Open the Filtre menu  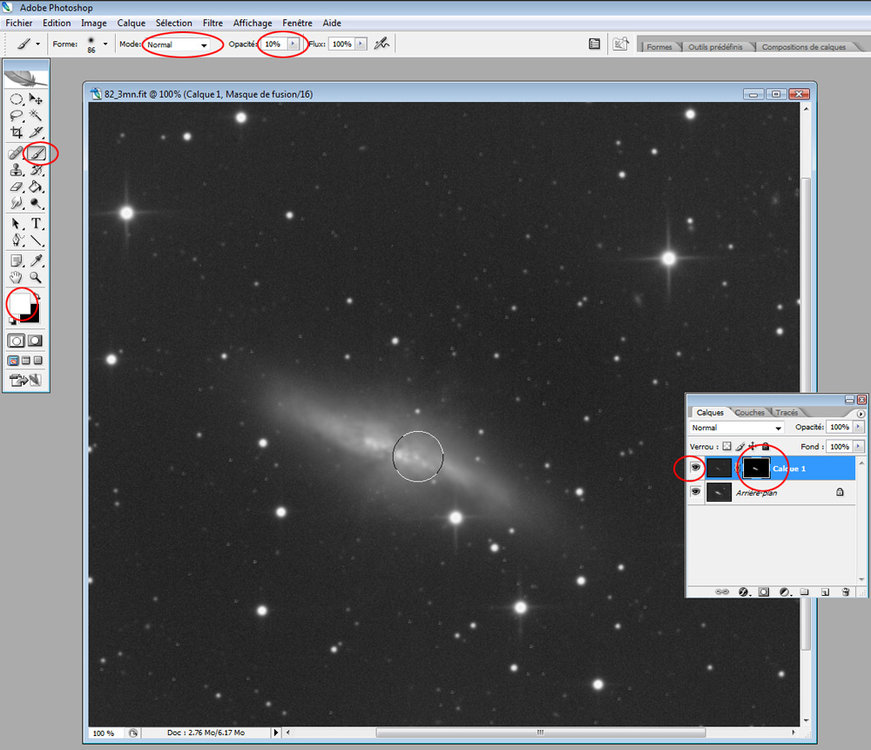[x=213, y=23]
